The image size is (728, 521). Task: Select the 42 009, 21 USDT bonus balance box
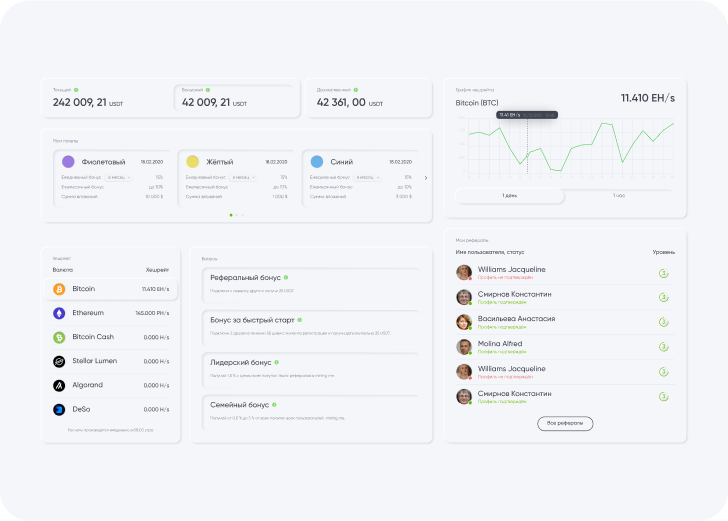coord(234,98)
